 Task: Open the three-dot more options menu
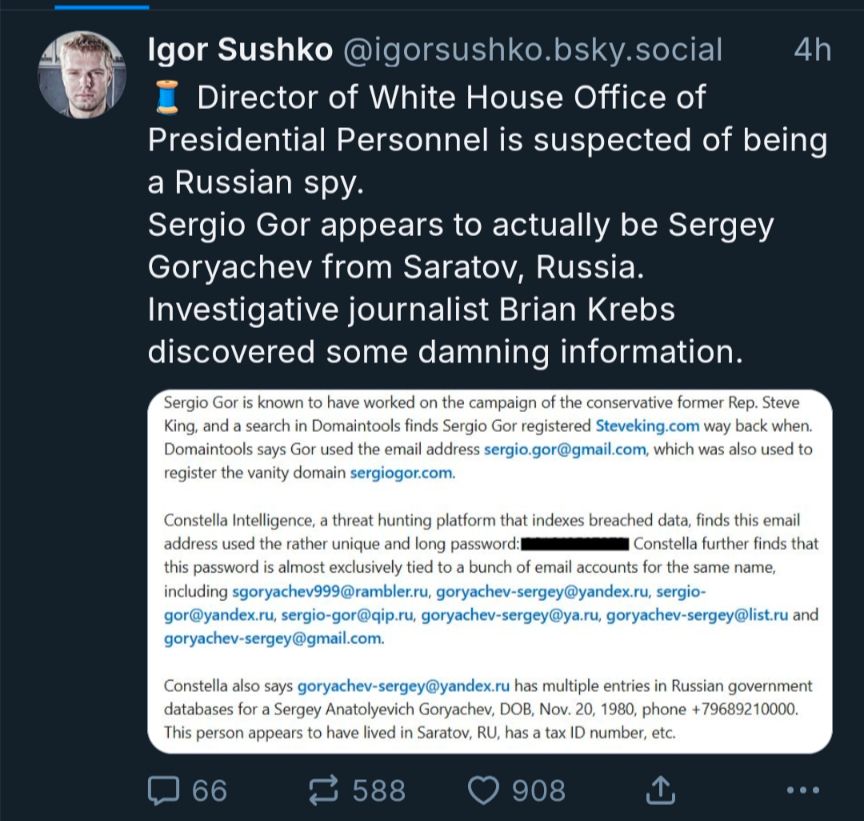pyautogui.click(x=803, y=790)
